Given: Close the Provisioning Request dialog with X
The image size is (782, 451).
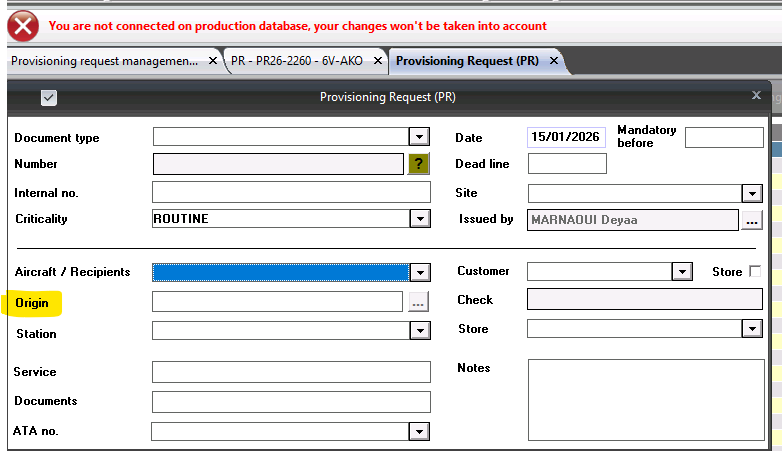Looking at the screenshot, I should [756, 95].
